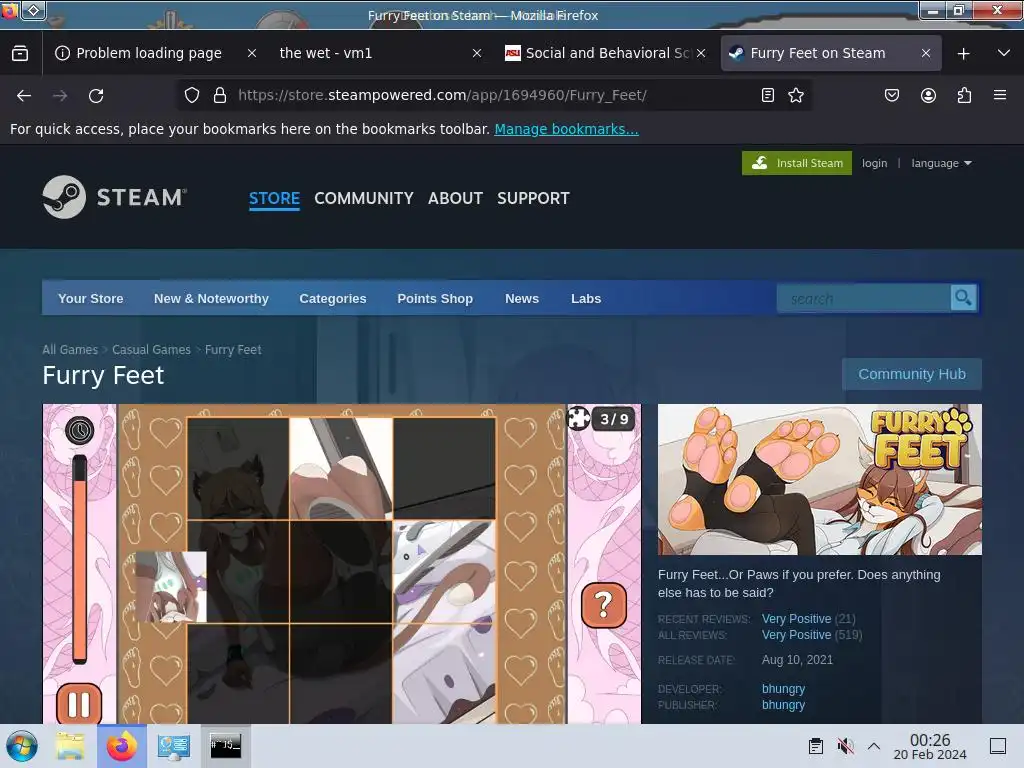
Task: Click Manage bookmarks link
Action: tap(566, 129)
